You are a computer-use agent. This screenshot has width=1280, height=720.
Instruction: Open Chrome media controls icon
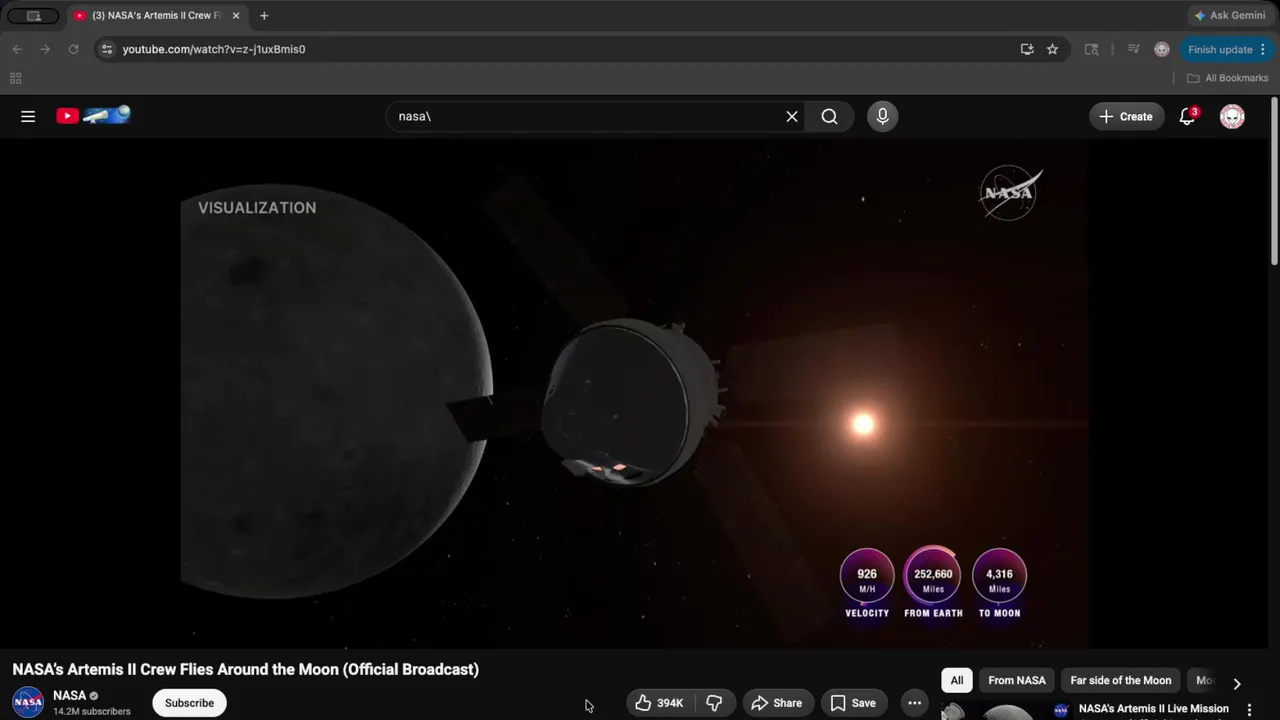(x=1133, y=49)
